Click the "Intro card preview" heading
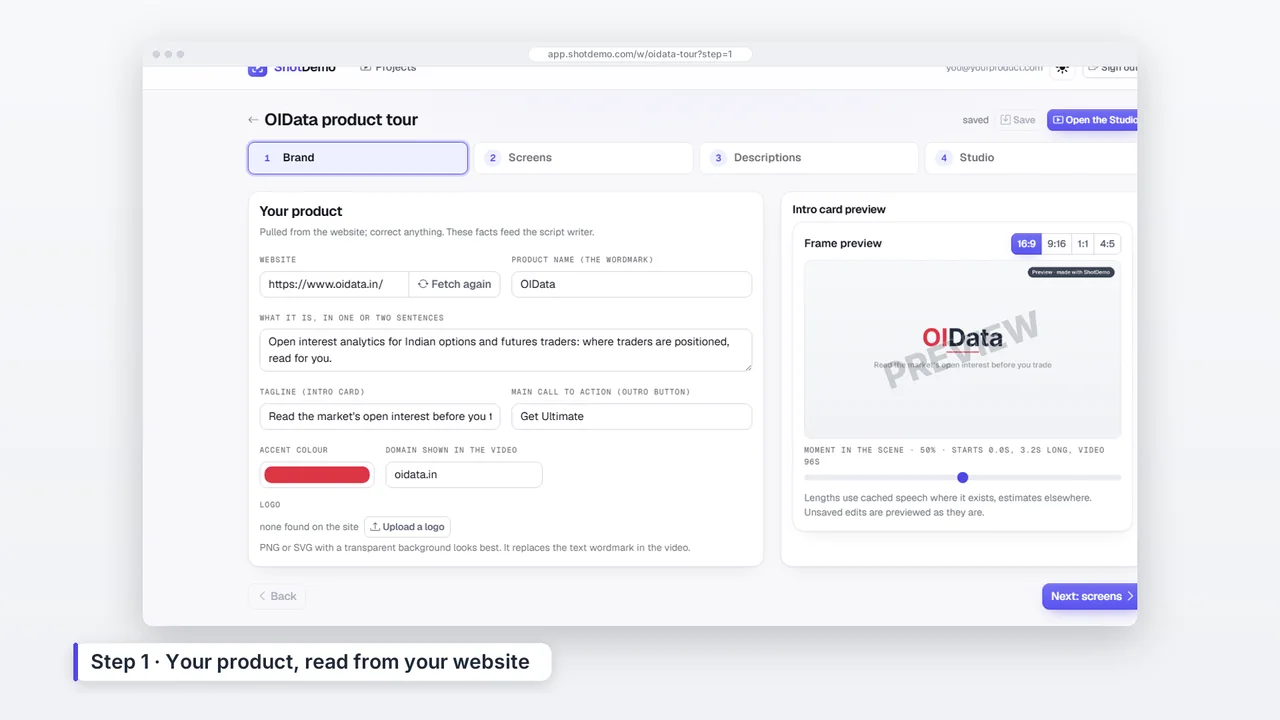The image size is (1280, 720). (x=839, y=210)
